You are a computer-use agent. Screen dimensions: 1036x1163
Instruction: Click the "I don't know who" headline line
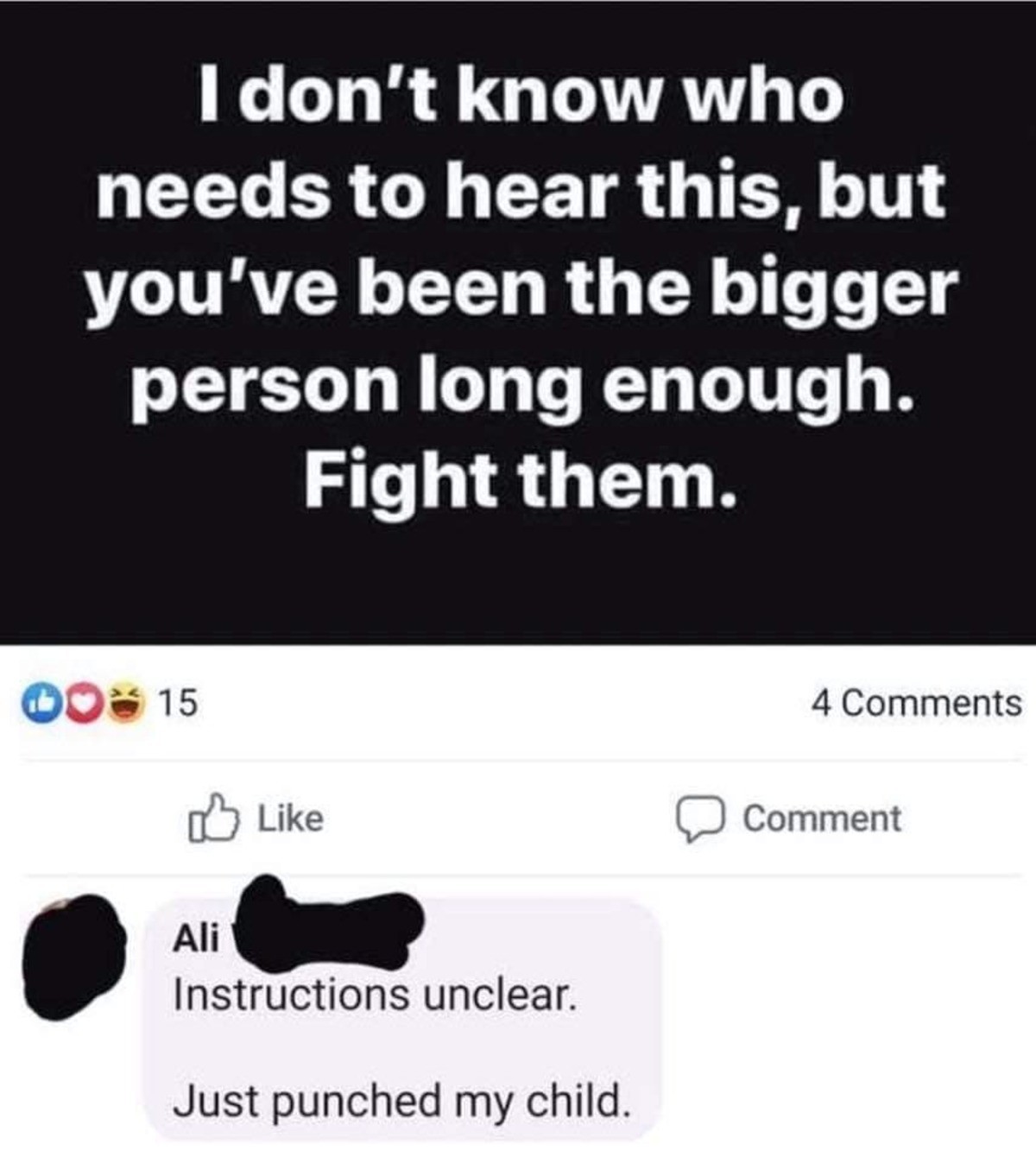[521, 95]
